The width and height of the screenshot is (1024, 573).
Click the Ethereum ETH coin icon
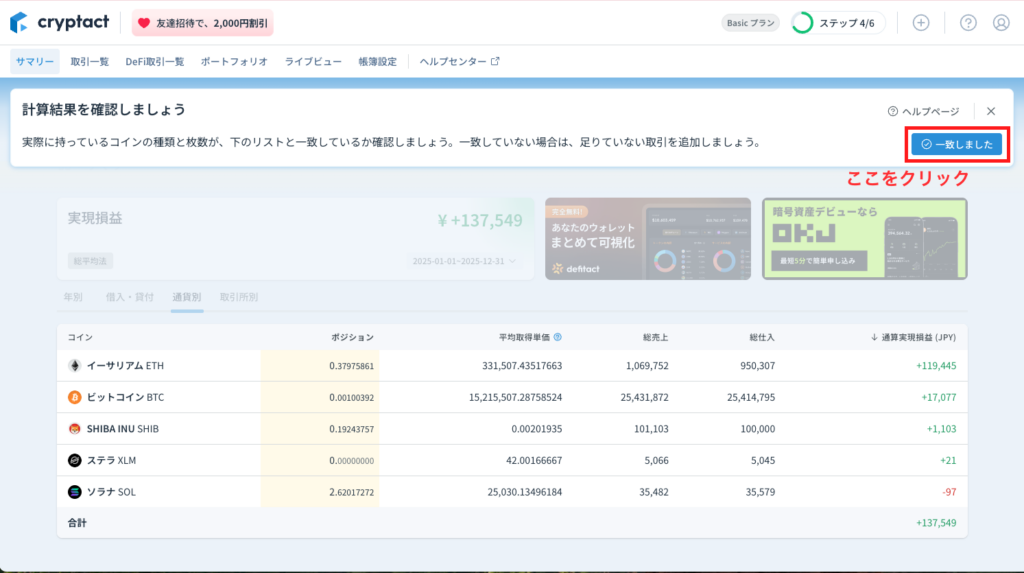click(74, 366)
